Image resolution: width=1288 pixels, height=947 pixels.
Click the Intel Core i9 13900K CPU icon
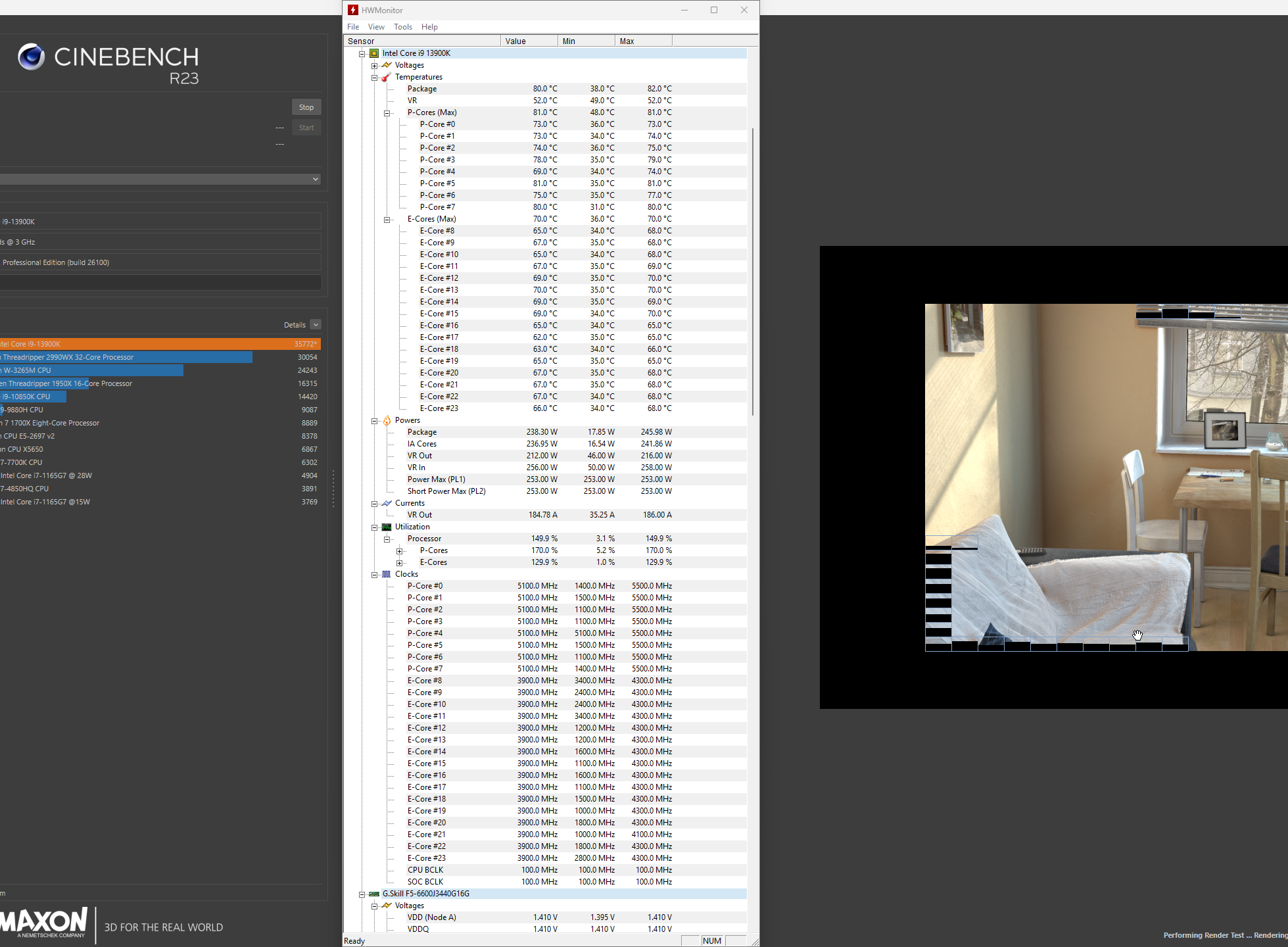[x=374, y=53]
